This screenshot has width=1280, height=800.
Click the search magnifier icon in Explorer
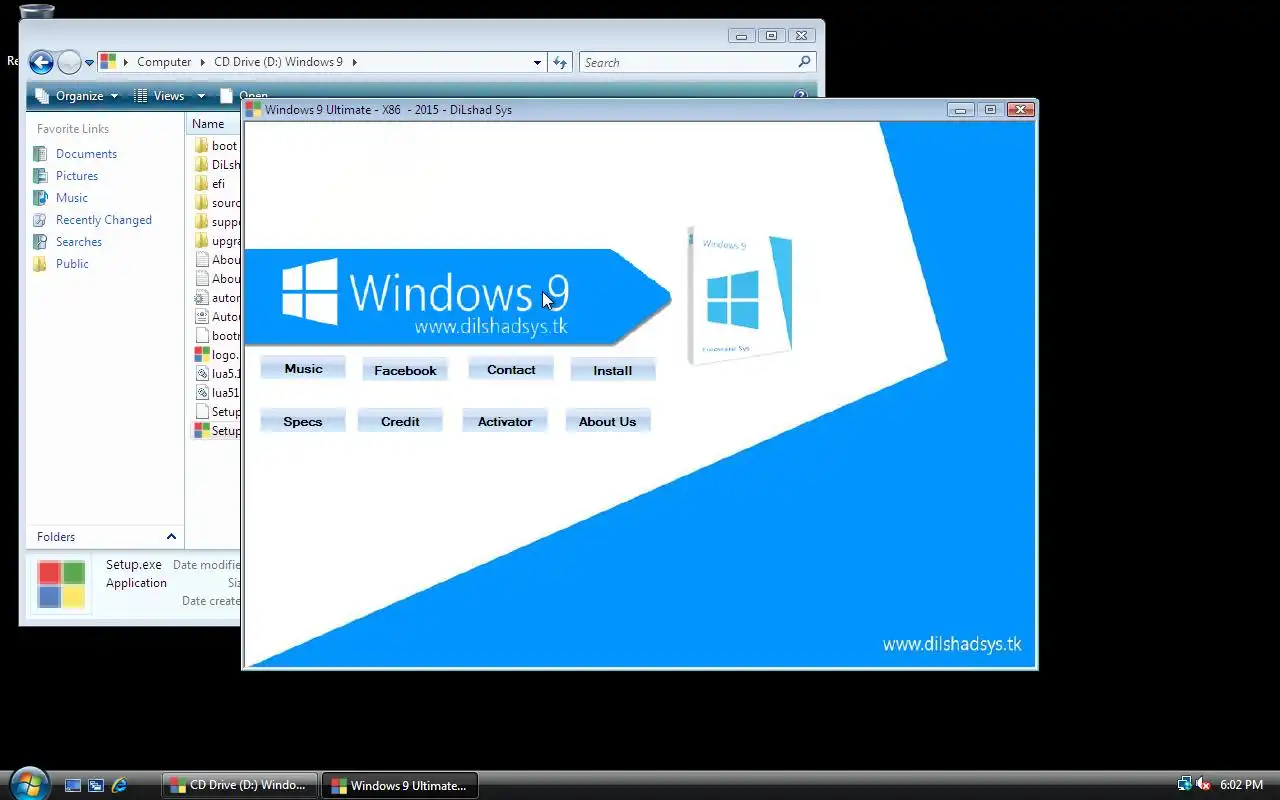point(804,62)
